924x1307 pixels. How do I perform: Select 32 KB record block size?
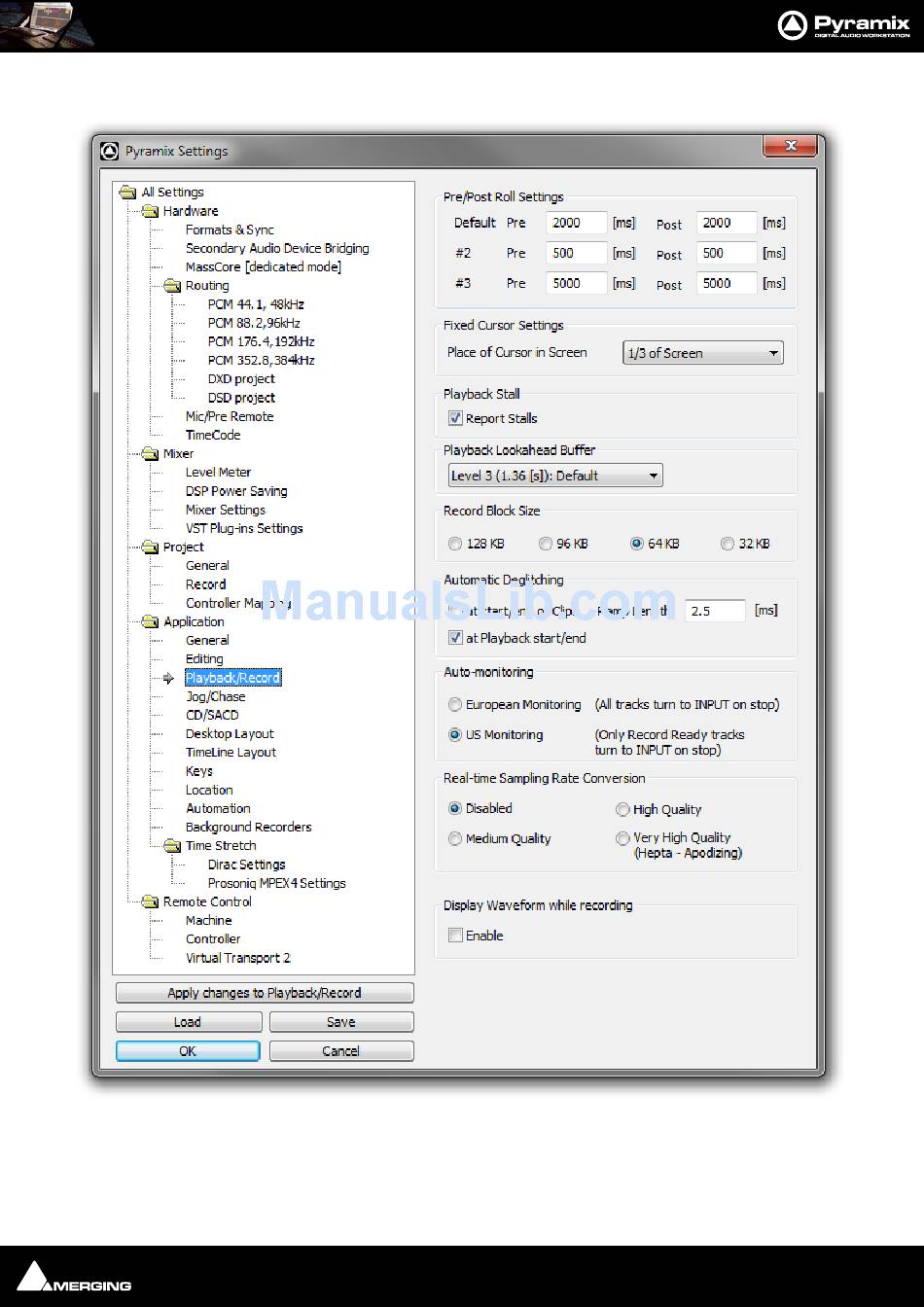[x=728, y=544]
